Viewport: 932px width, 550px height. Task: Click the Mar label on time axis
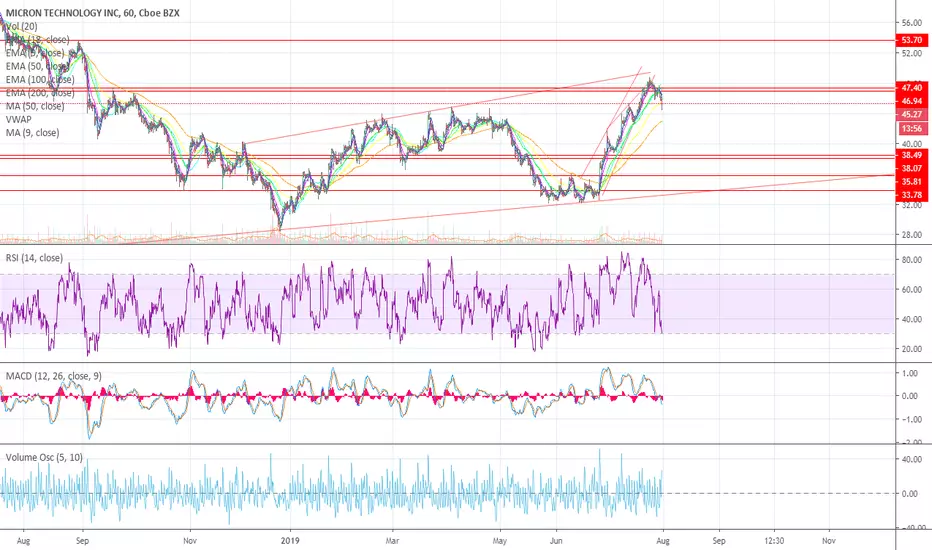click(392, 541)
